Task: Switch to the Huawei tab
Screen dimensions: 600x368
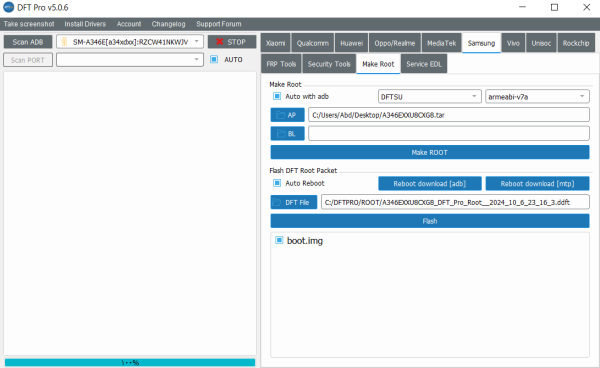Action: coord(351,43)
